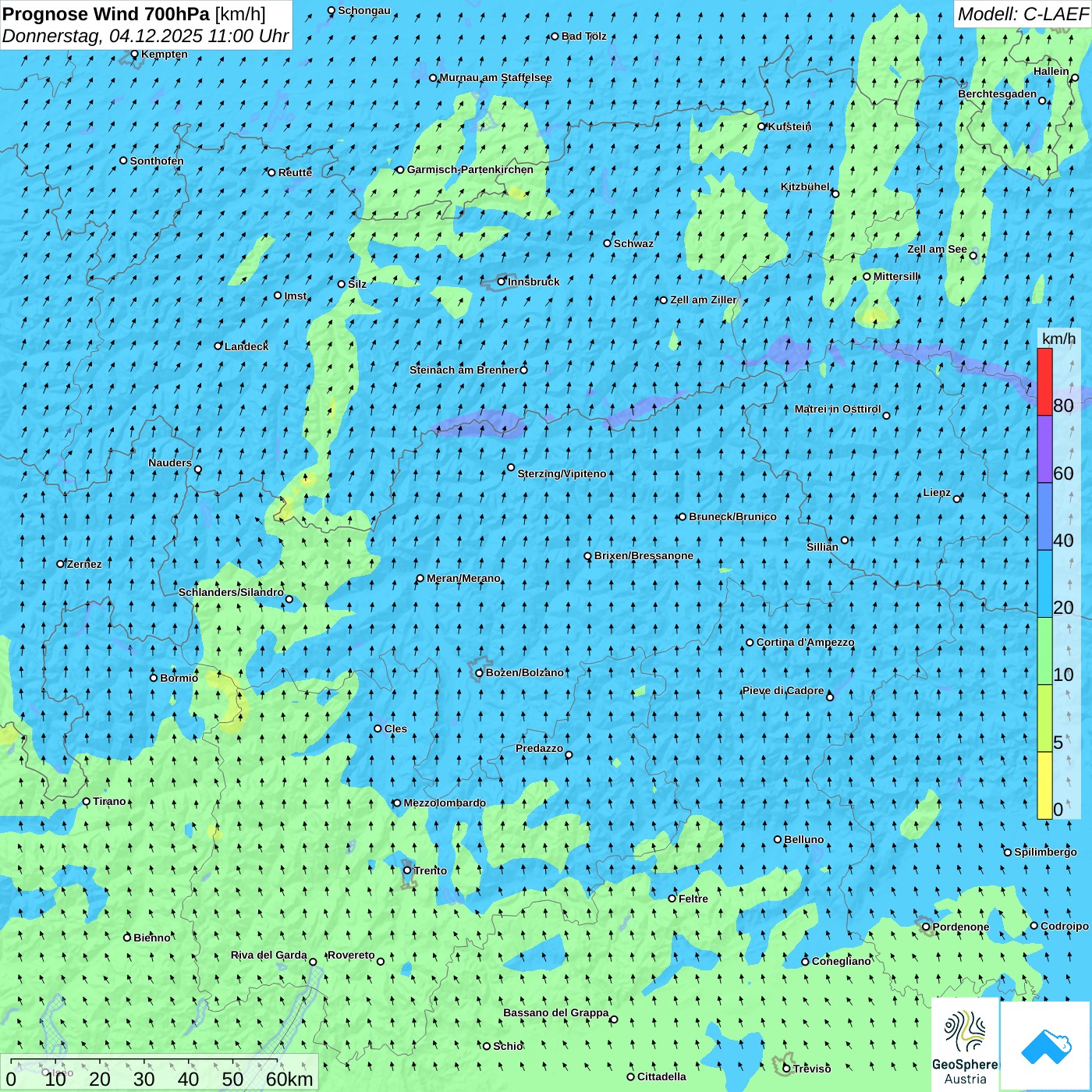Click the Cortina d'Ampezzo label

(x=805, y=642)
